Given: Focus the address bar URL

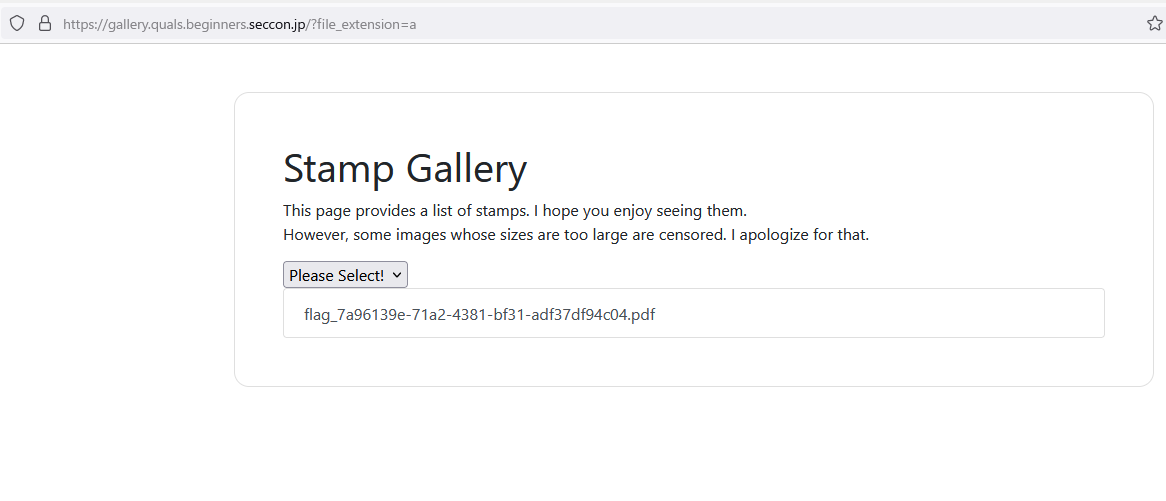Looking at the screenshot, I should point(600,24).
